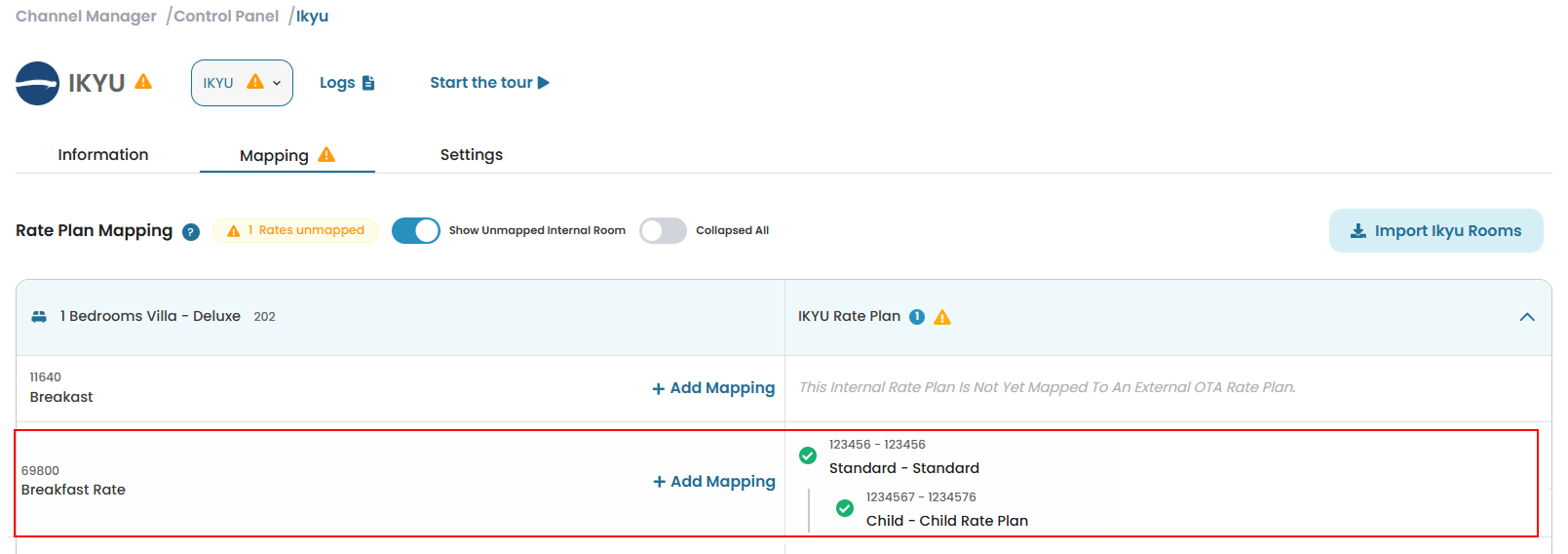Select the Mapping tab
Screen dimensions: 1568x554
click(x=287, y=155)
